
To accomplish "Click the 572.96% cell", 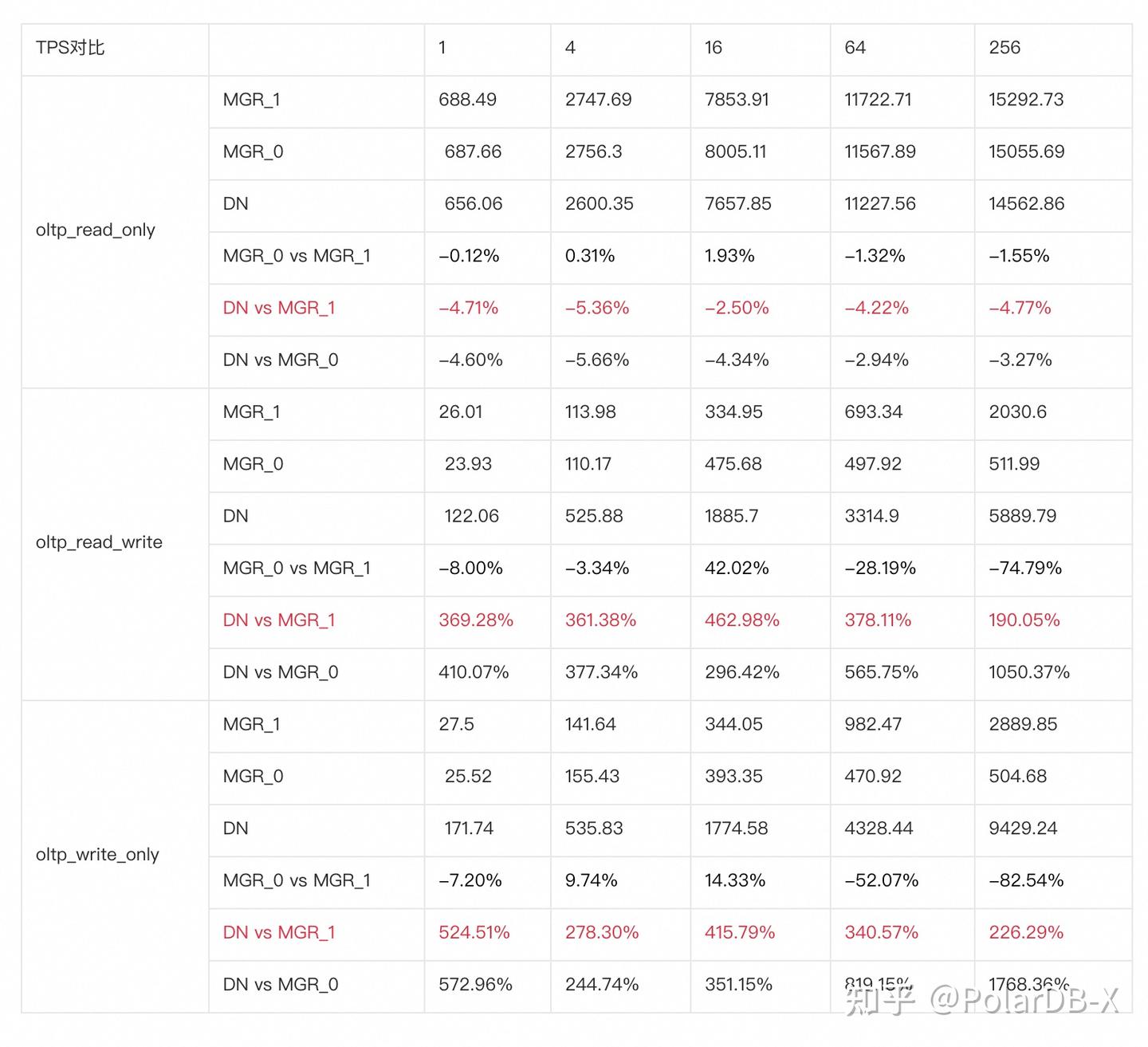I will (475, 985).
